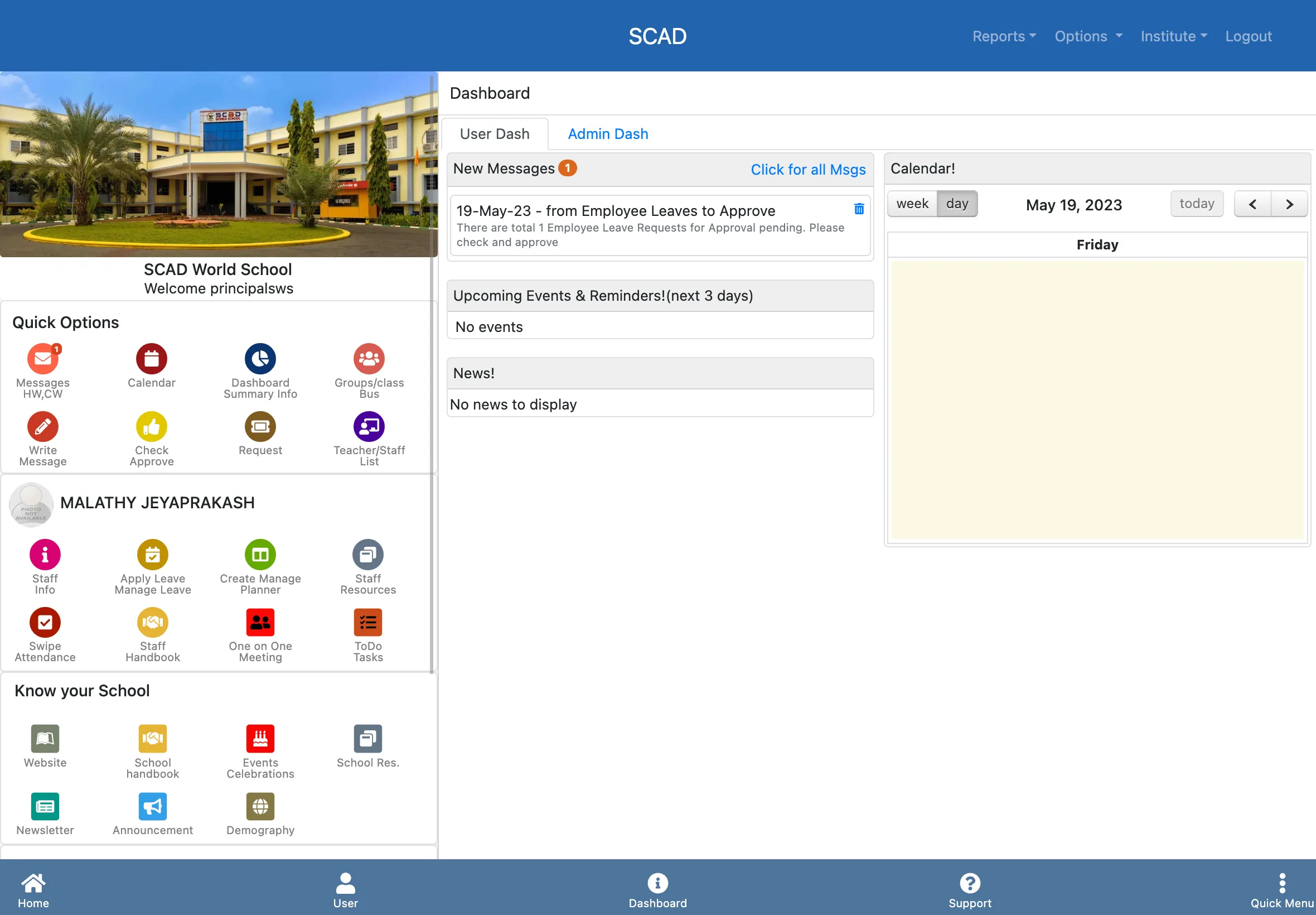Viewport: 1316px width, 915px height.
Task: Expand the Reports dropdown menu
Action: (x=1004, y=36)
